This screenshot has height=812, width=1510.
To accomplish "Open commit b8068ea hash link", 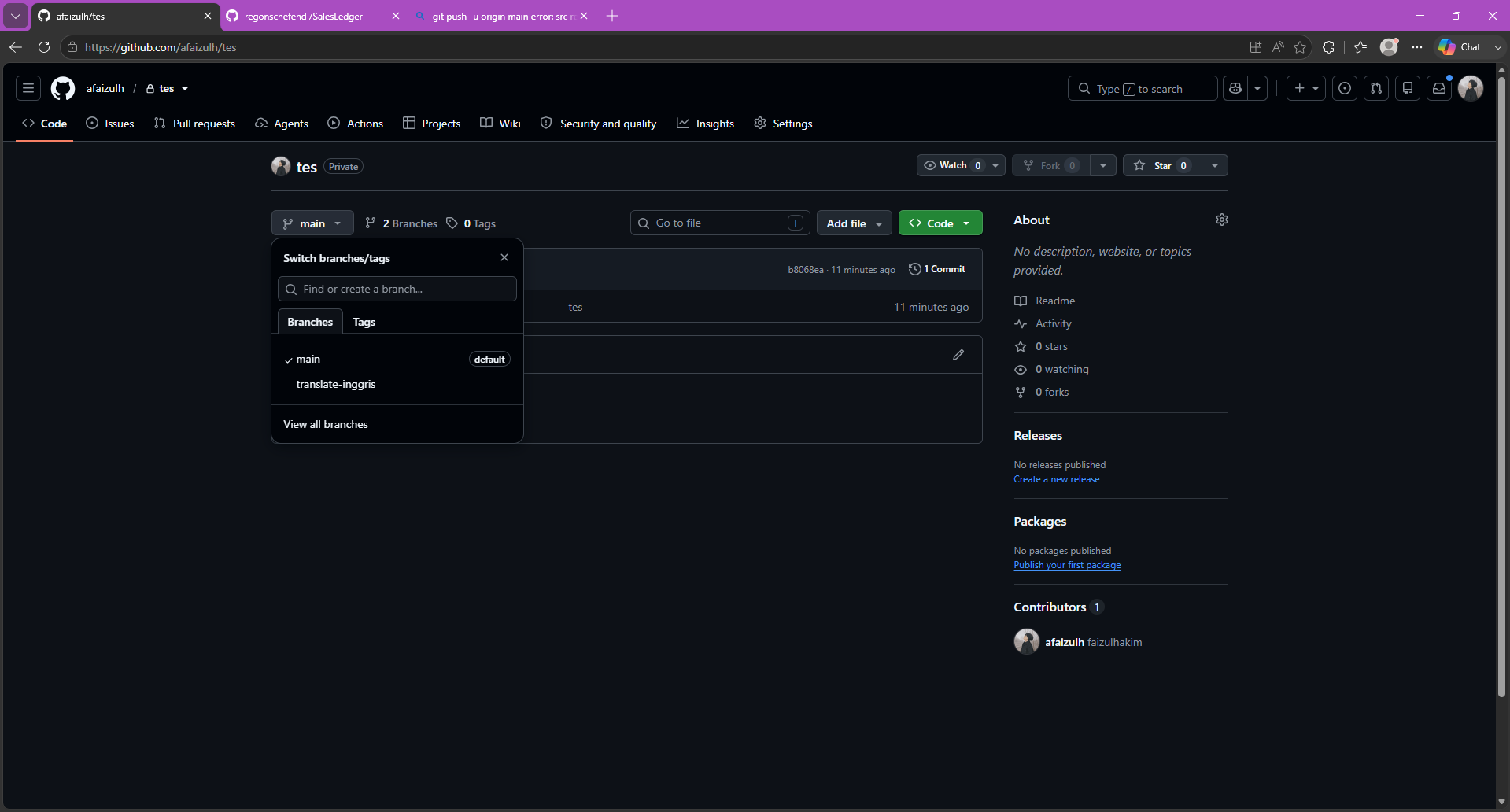I will (x=806, y=269).
